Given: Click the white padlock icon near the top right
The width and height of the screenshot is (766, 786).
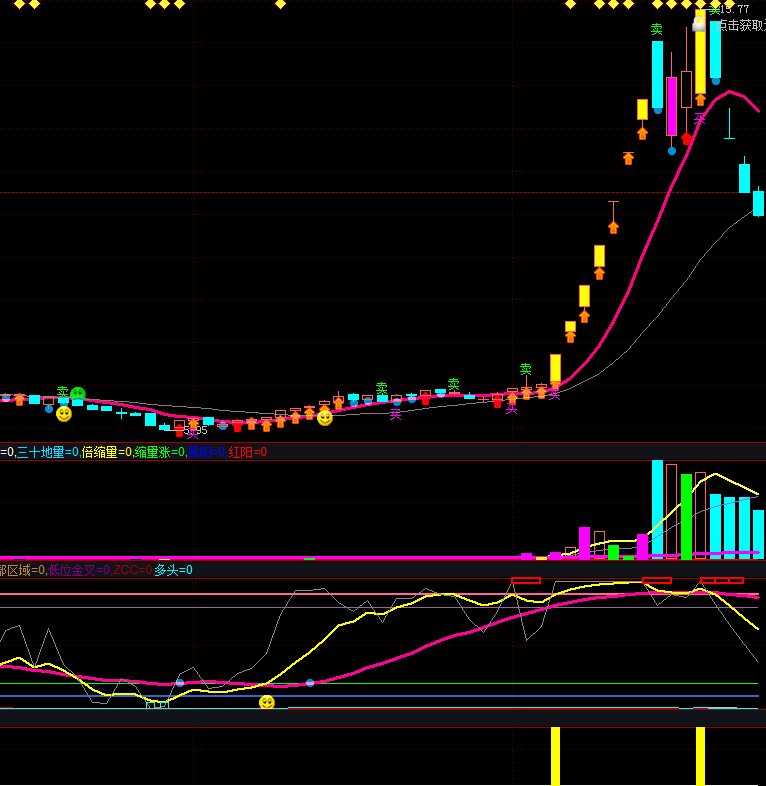Looking at the screenshot, I should tap(699, 24).
